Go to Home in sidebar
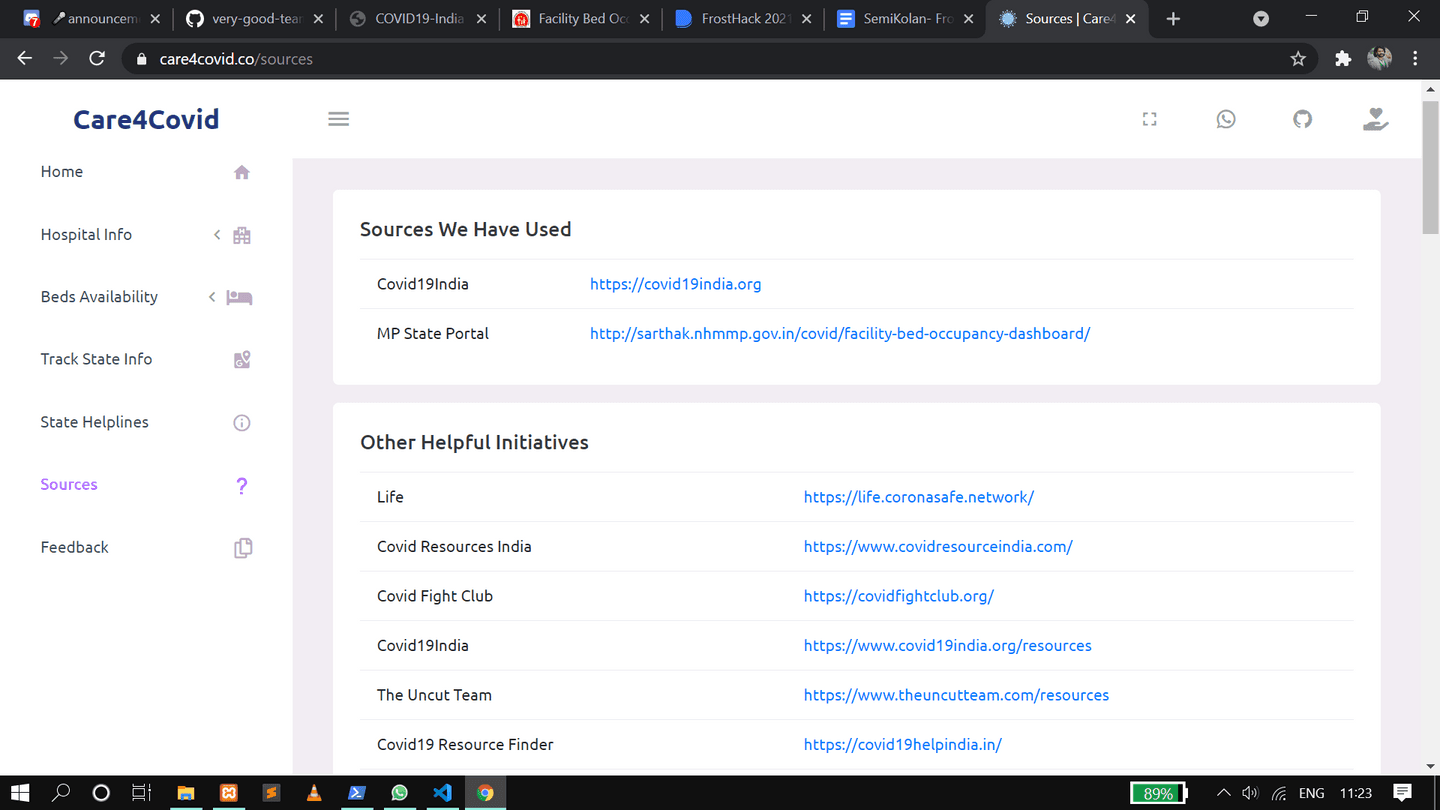1440x810 pixels. [x=62, y=172]
